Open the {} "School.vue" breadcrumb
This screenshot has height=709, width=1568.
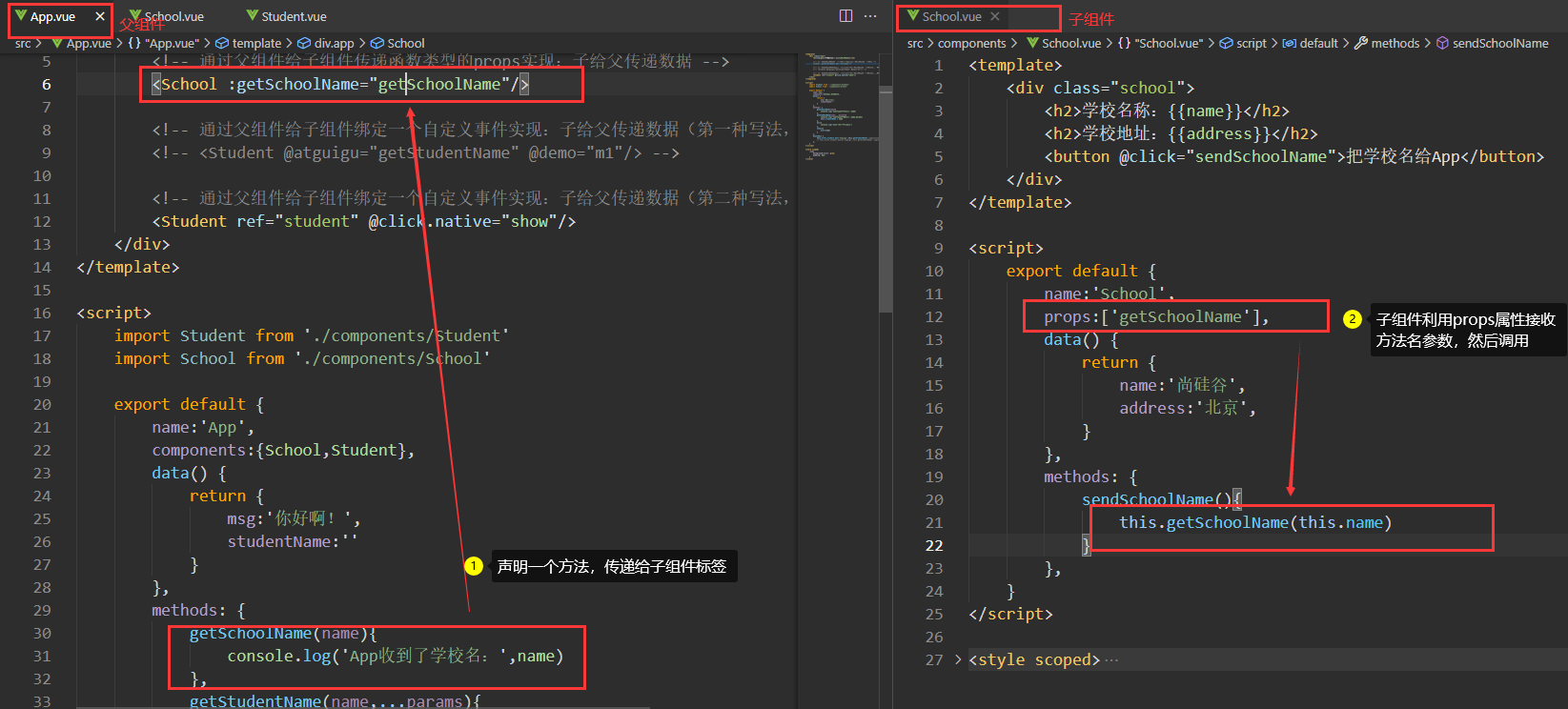(1160, 43)
